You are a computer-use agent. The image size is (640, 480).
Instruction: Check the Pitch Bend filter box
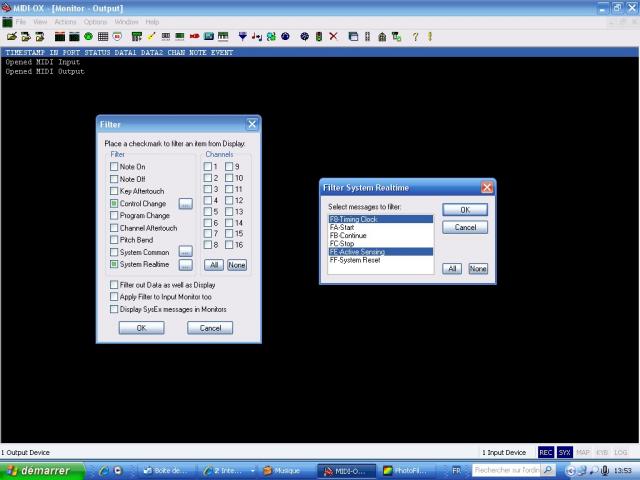114,240
